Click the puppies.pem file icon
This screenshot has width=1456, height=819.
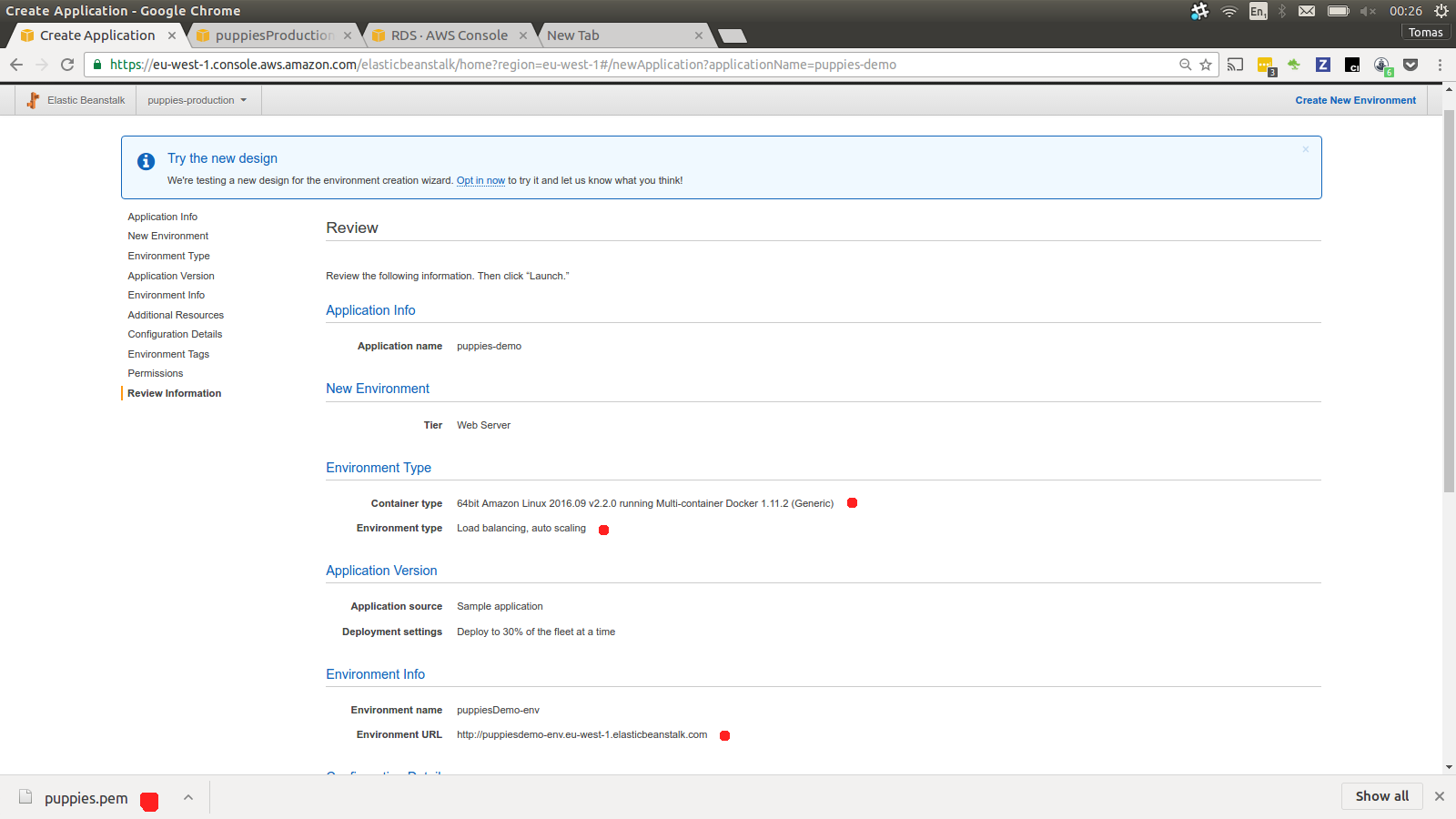[x=26, y=797]
